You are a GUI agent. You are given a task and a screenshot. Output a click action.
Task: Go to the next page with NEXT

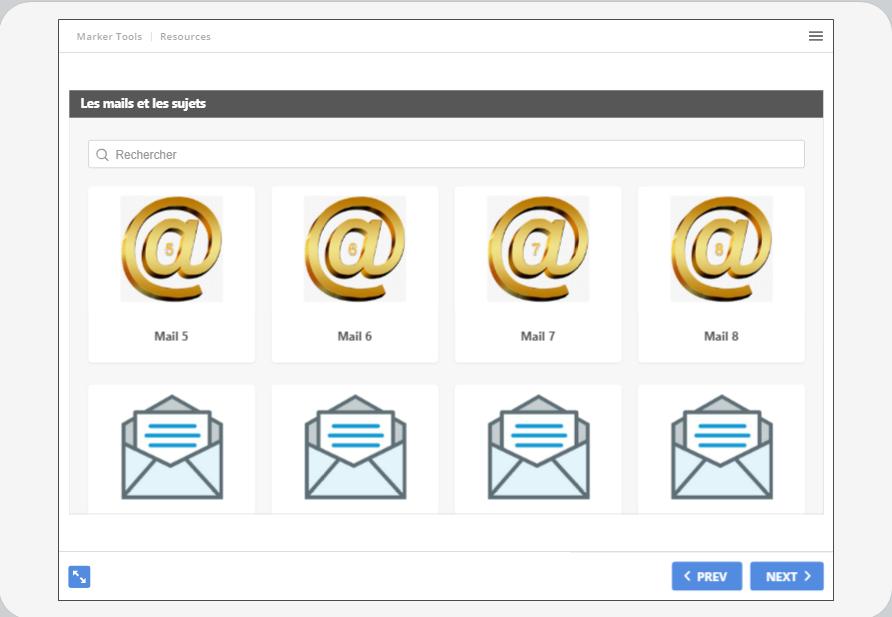point(787,576)
